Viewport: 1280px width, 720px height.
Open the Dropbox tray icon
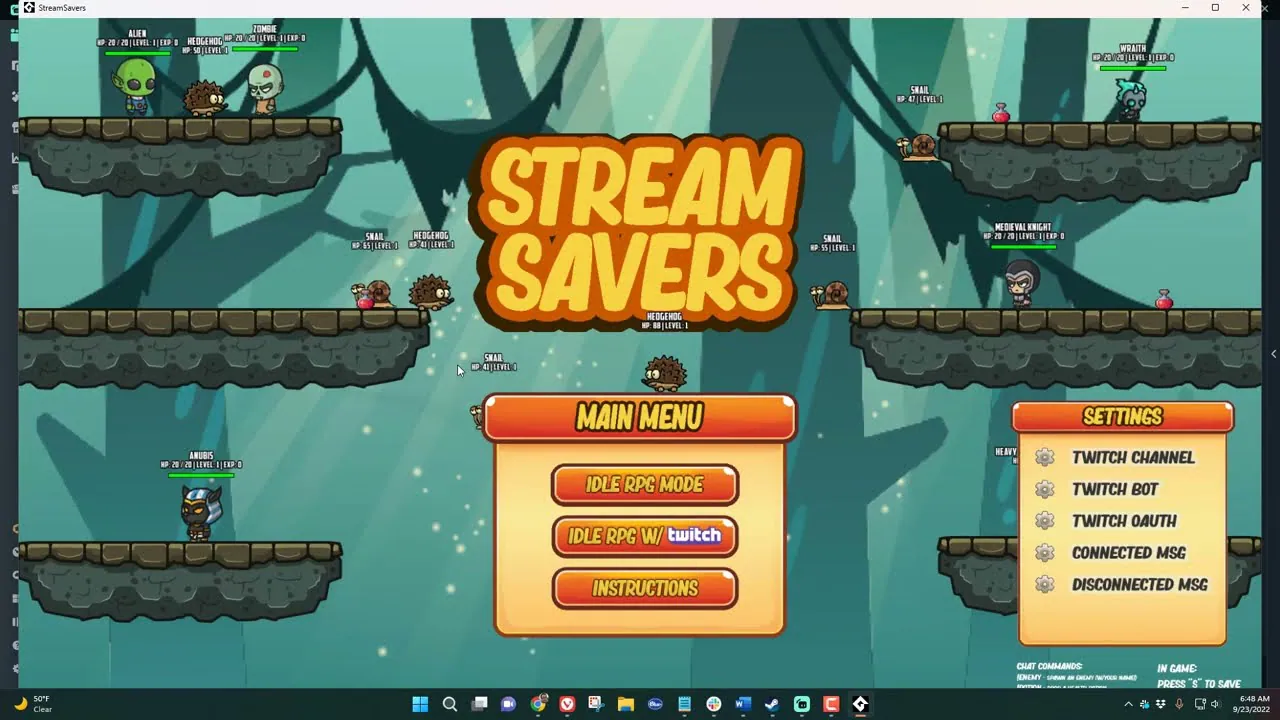point(1162,704)
